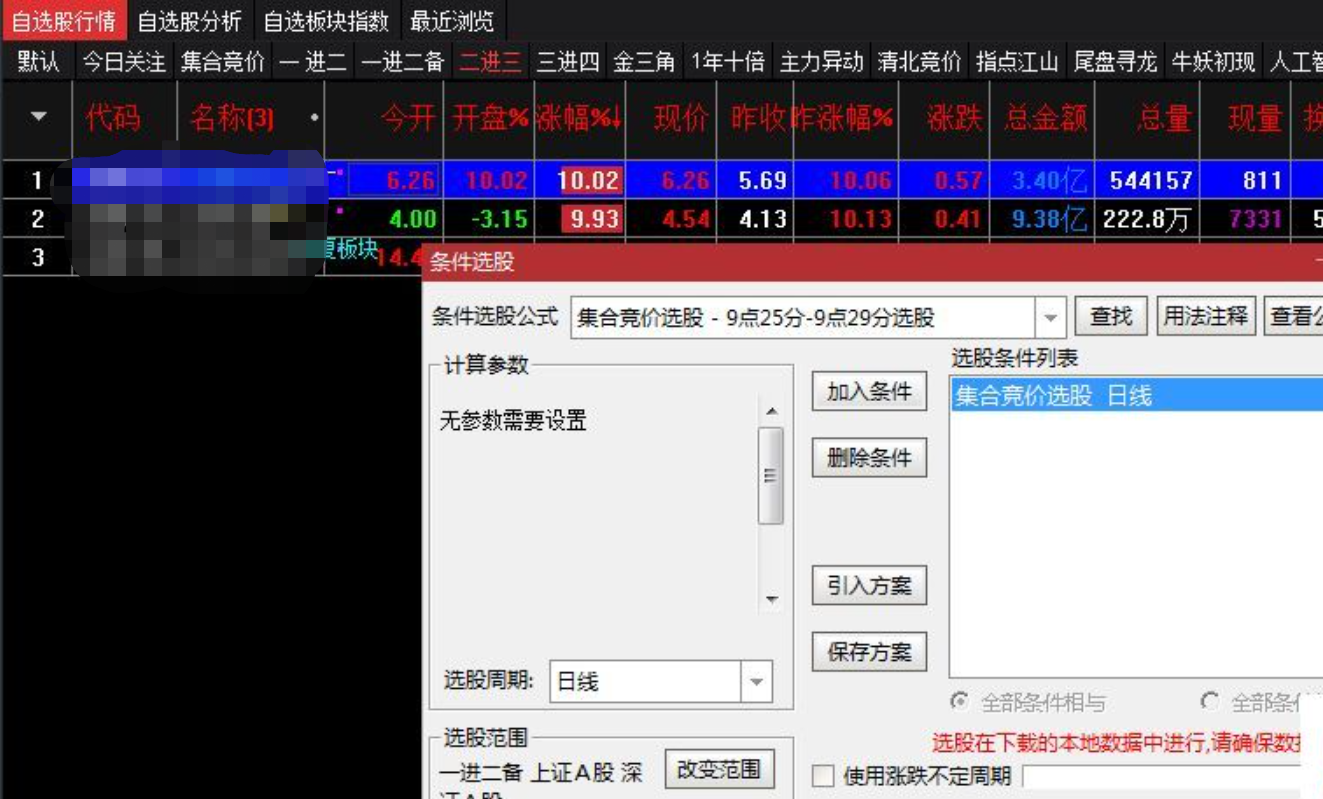1323x799 pixels.
Task: Sort by 总金额 column header
Action: tap(1045, 119)
